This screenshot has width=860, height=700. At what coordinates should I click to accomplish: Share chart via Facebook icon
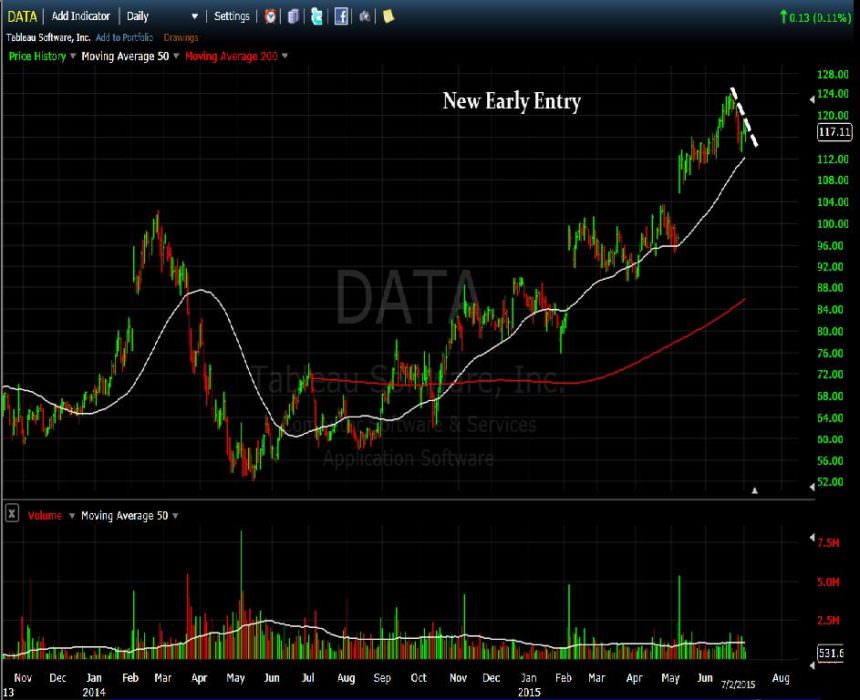point(341,16)
